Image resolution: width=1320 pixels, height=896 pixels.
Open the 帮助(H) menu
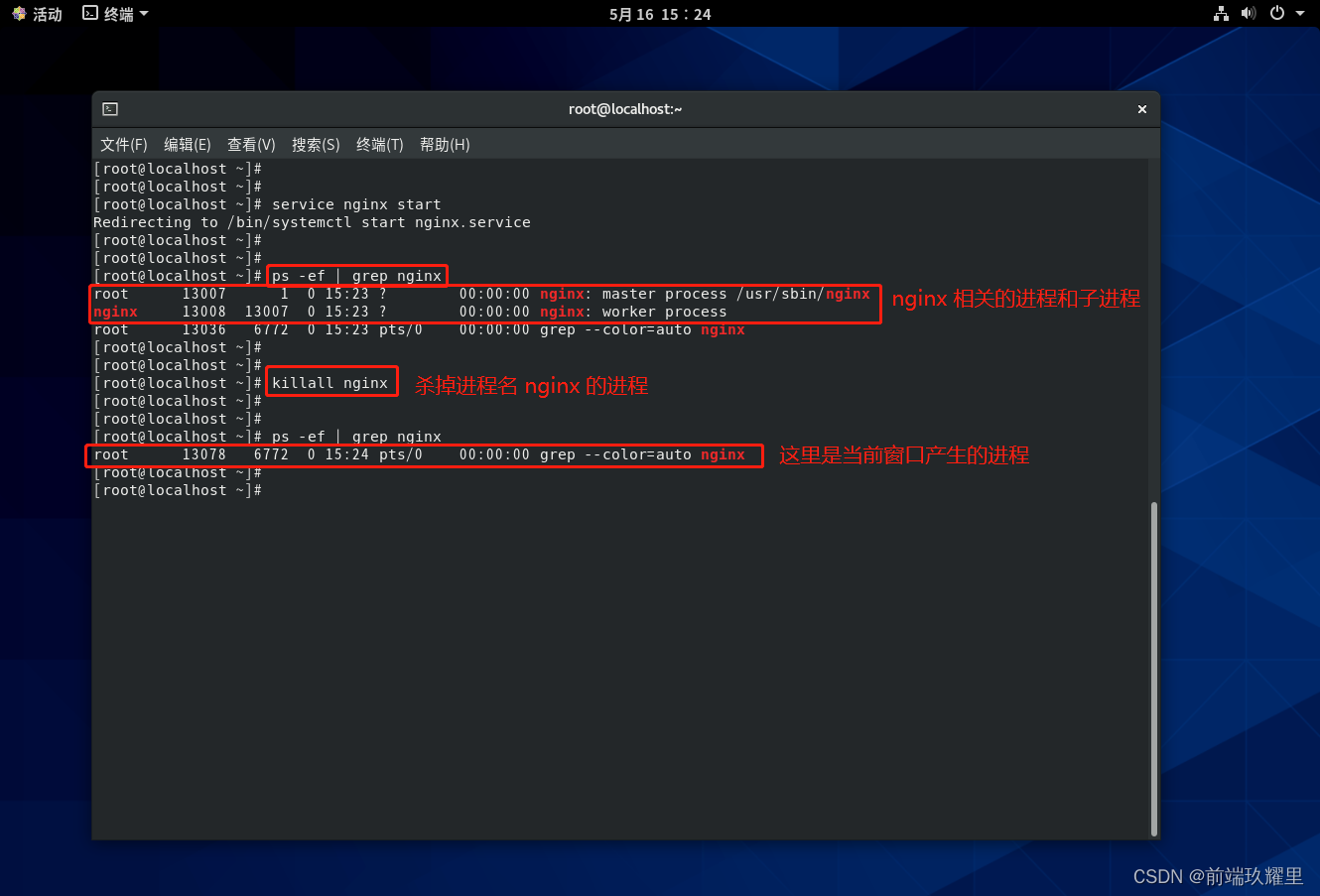pyautogui.click(x=445, y=145)
